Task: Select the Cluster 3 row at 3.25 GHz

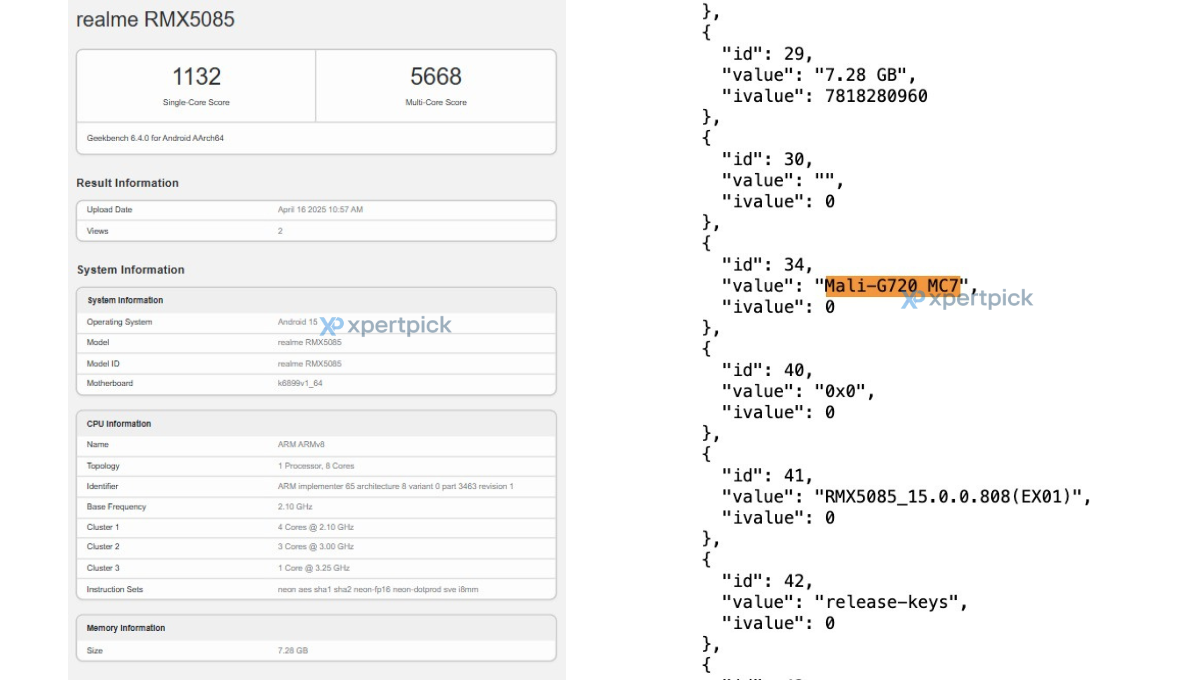Action: [x=316, y=568]
